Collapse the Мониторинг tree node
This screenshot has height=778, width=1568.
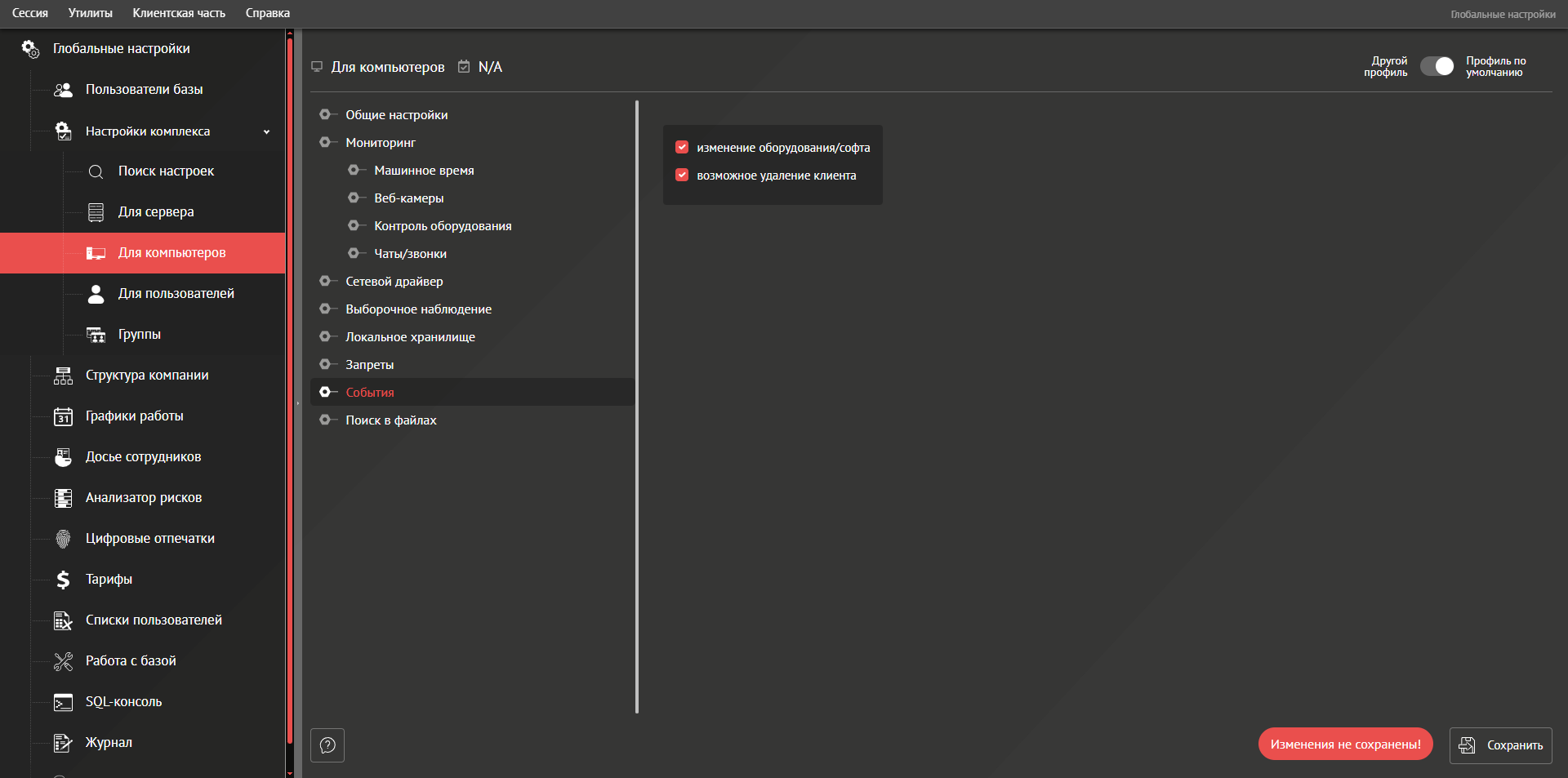[325, 142]
